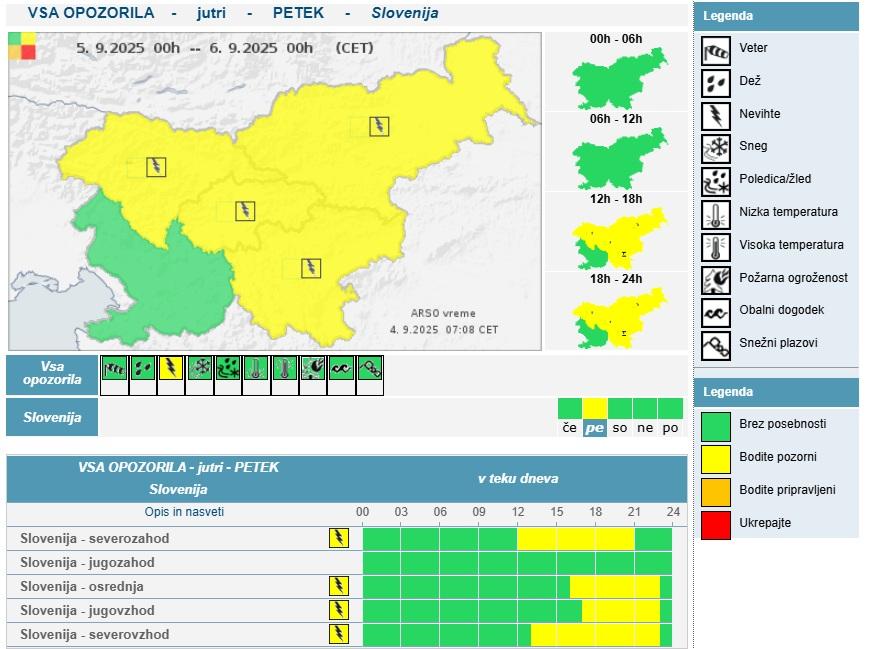This screenshot has height=649, width=871.
Task: Switch to the 'če' day tab
Action: (x=569, y=427)
